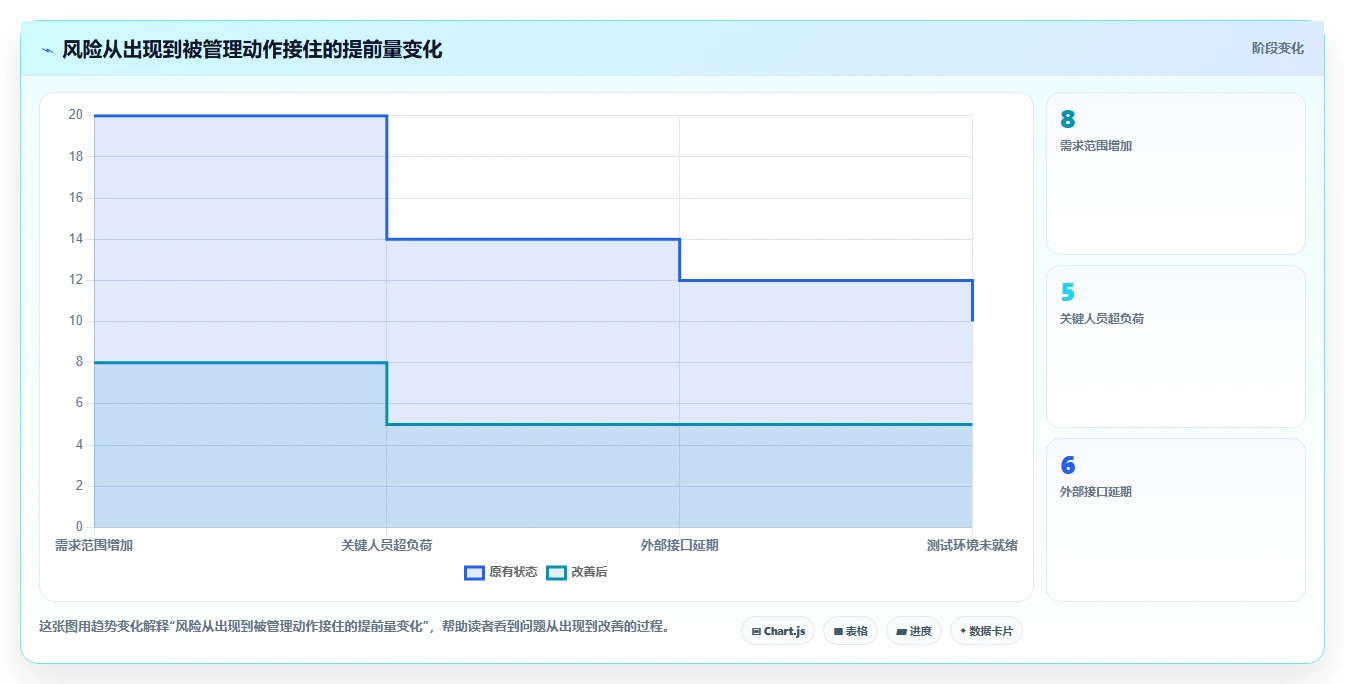Select the Chart.js tag chip
The height and width of the screenshot is (684, 1345).
(x=778, y=631)
